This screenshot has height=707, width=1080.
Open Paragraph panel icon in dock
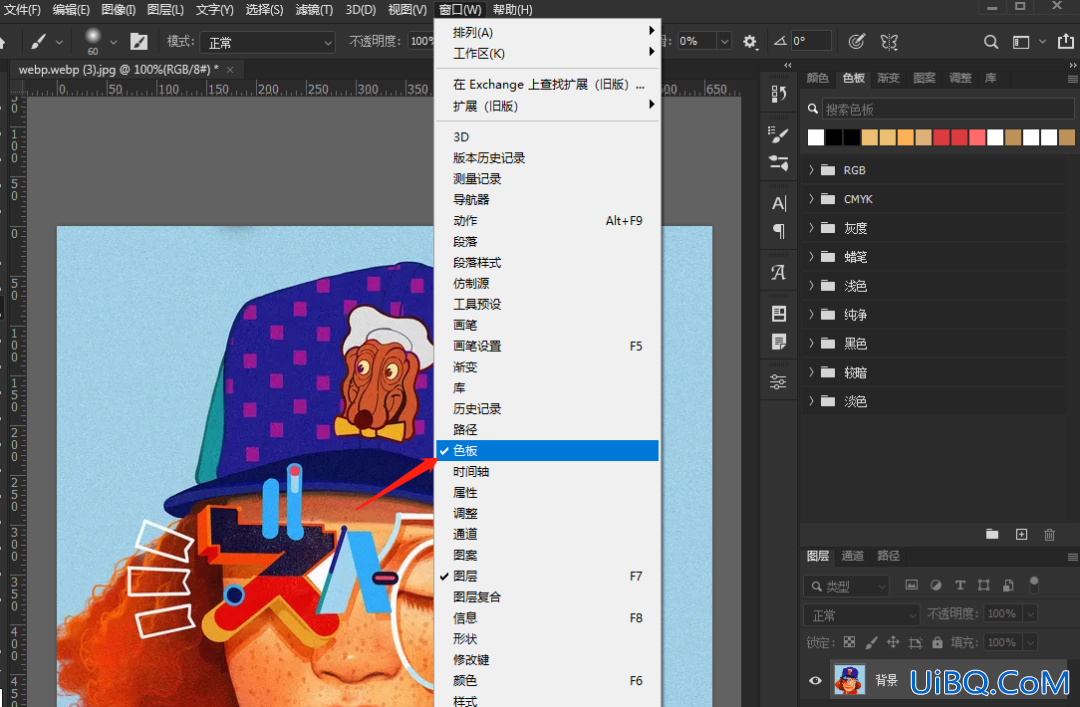coord(778,232)
